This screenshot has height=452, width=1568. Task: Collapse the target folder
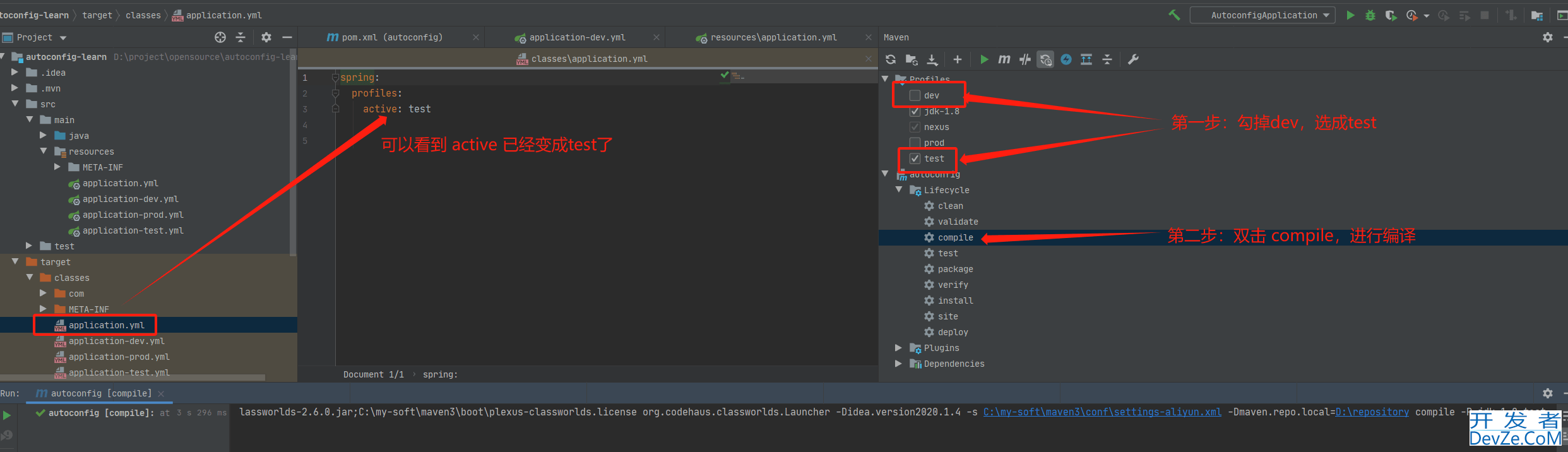(15, 262)
